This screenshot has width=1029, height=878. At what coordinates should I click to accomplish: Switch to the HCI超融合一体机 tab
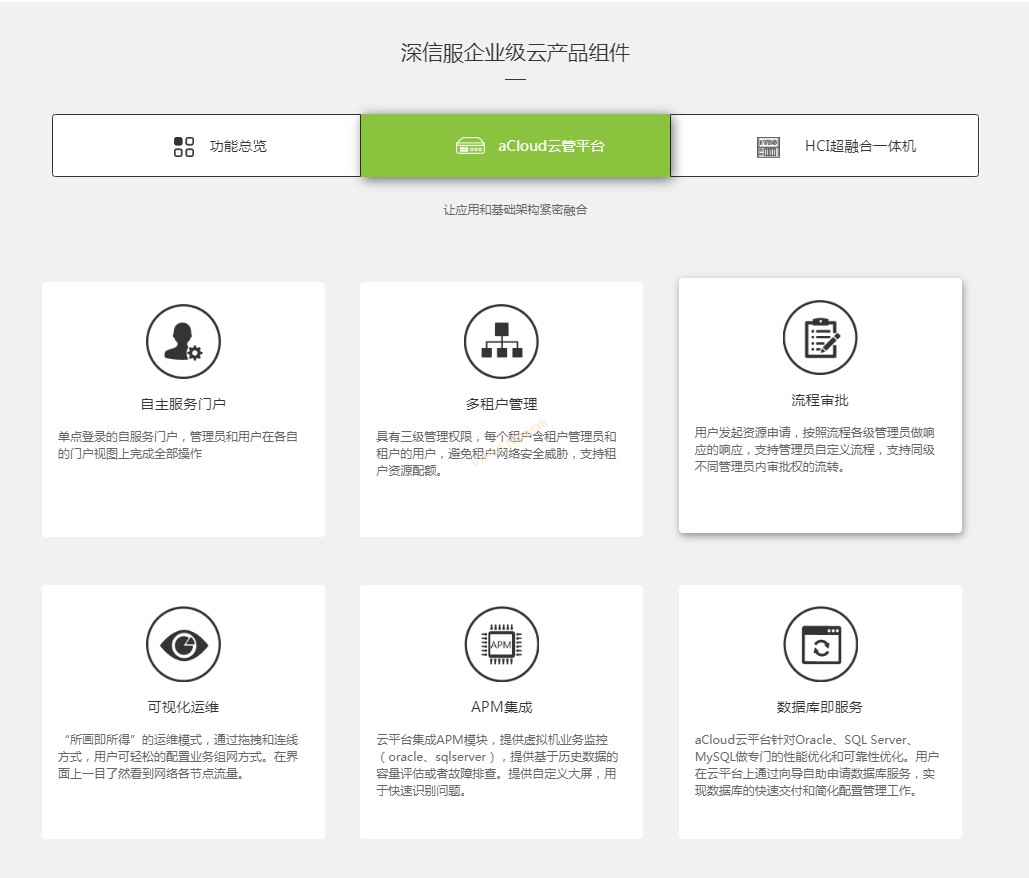pyautogui.click(x=822, y=146)
